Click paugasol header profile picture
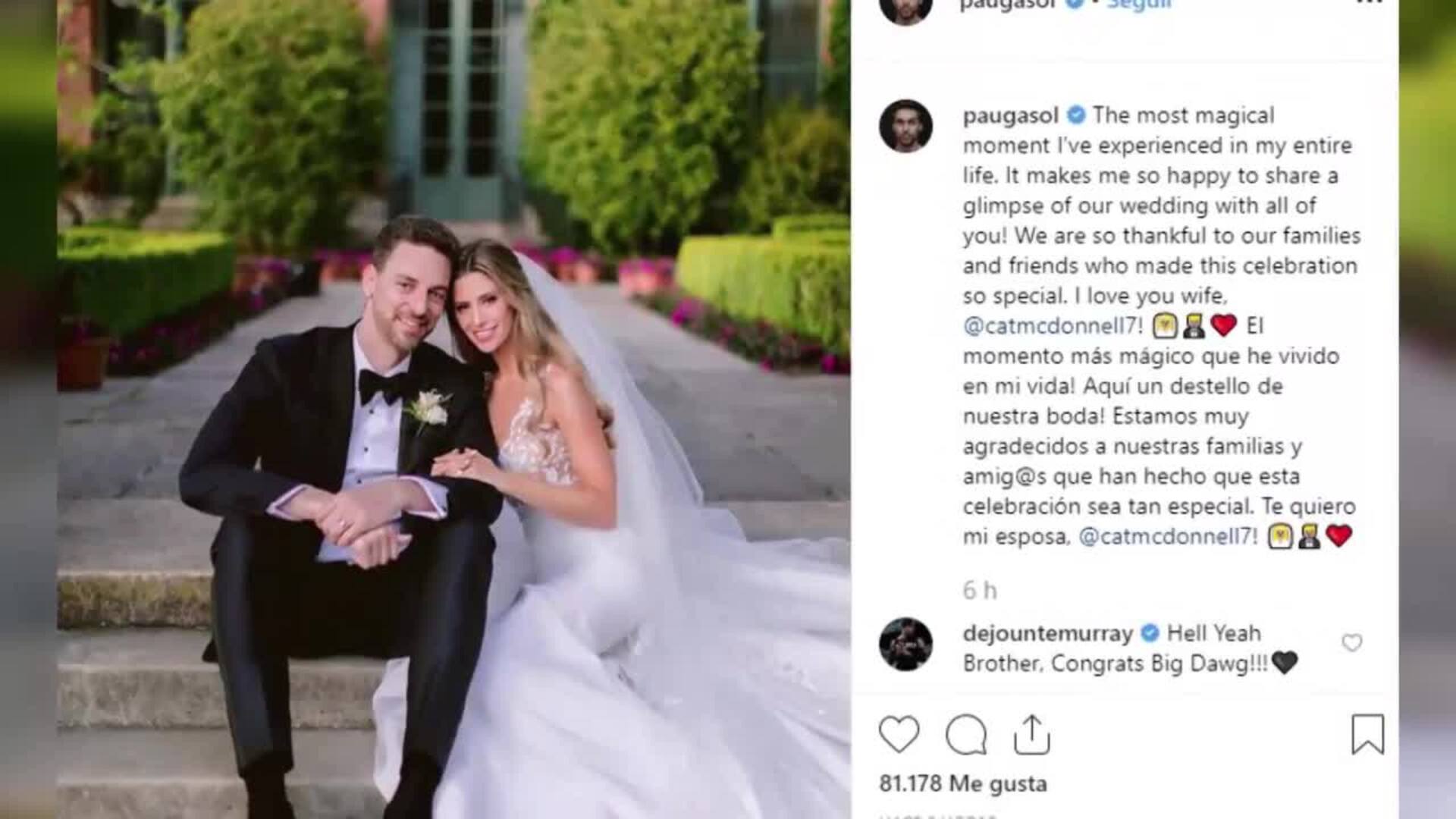Viewport: 1456px width, 819px height. (905, 9)
